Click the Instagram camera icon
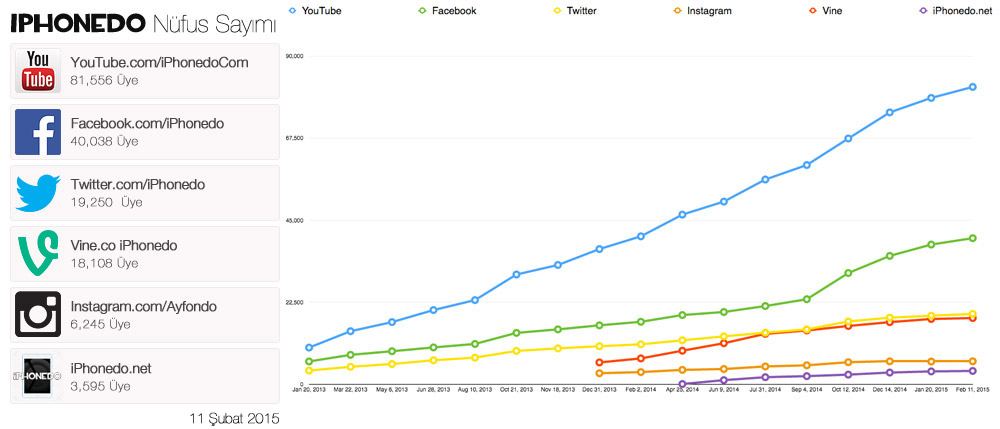1000x429 pixels. click(38, 314)
